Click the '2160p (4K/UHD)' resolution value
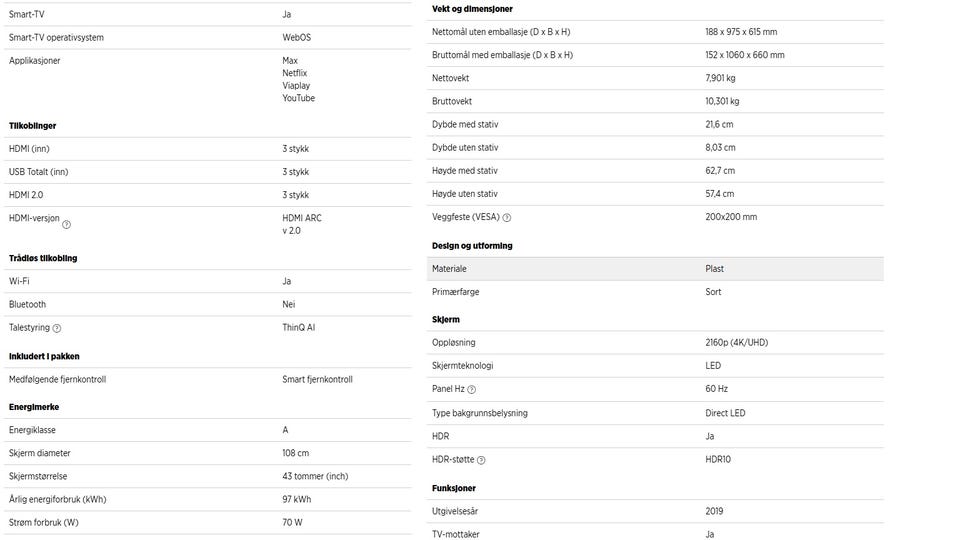Image resolution: width=960 pixels, height=540 pixels. tap(736, 343)
